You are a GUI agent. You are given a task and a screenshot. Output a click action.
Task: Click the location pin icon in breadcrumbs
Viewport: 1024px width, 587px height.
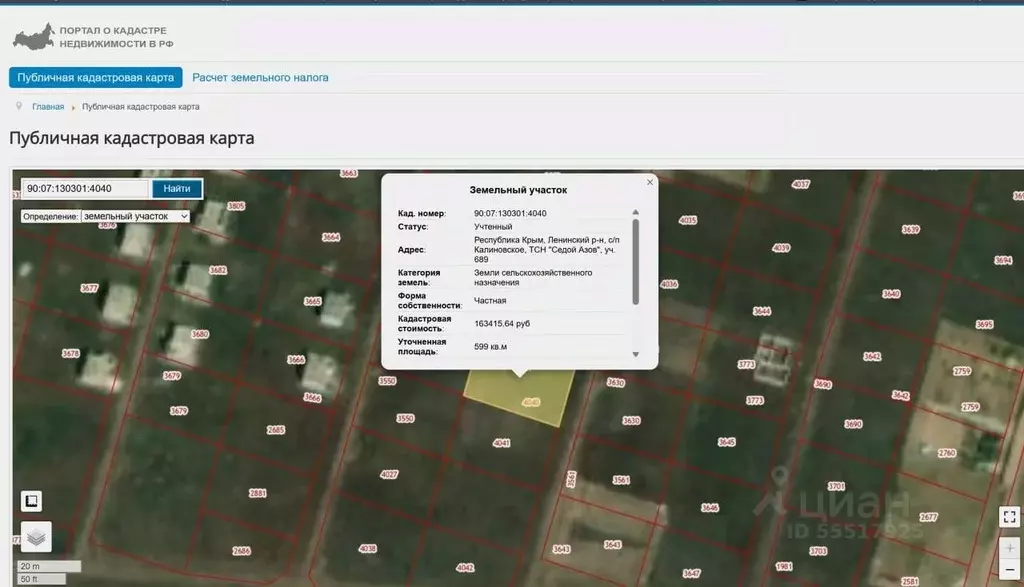[x=19, y=106]
